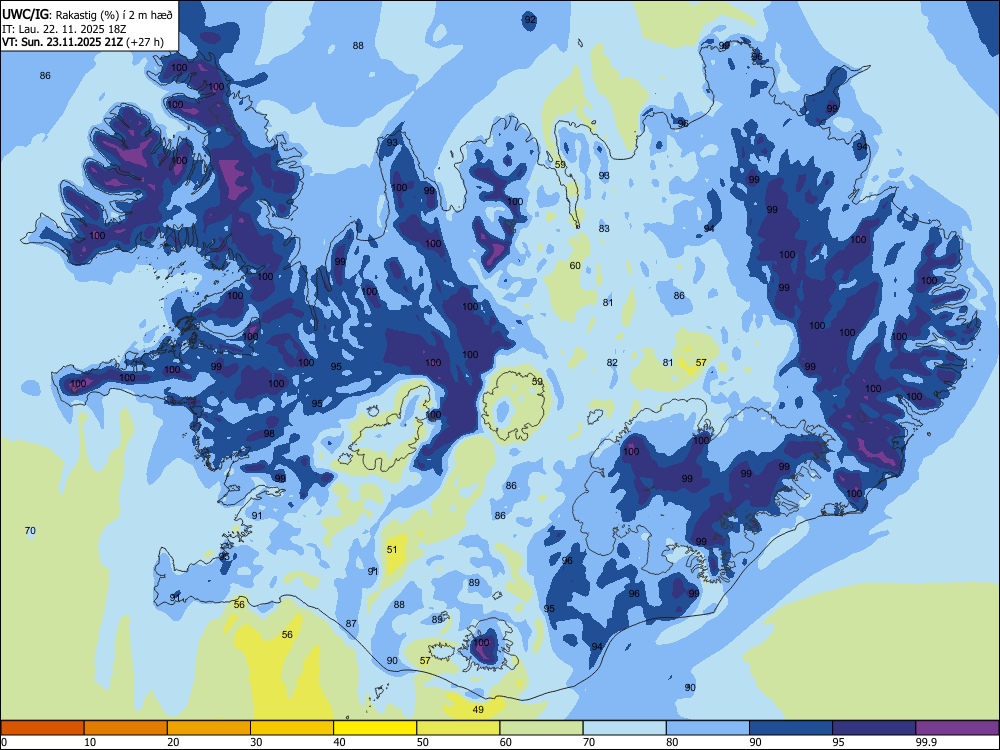Click the legend tick label 10
The image size is (1000, 750).
90,742
